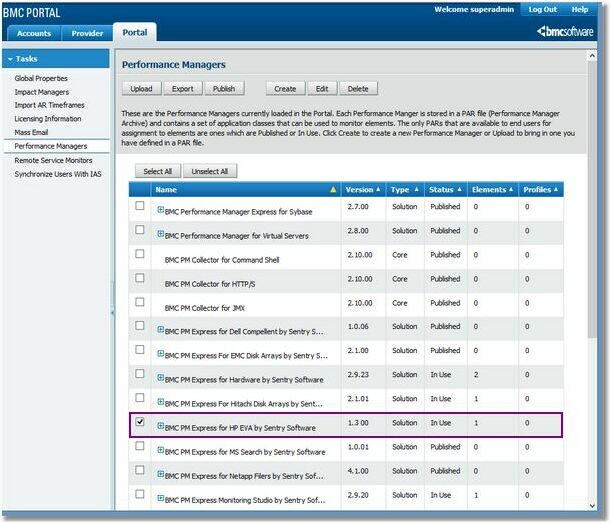Expand BMC PM Express for Netapp Filers
Viewport: 611px width, 524px height.
[x=160, y=474]
